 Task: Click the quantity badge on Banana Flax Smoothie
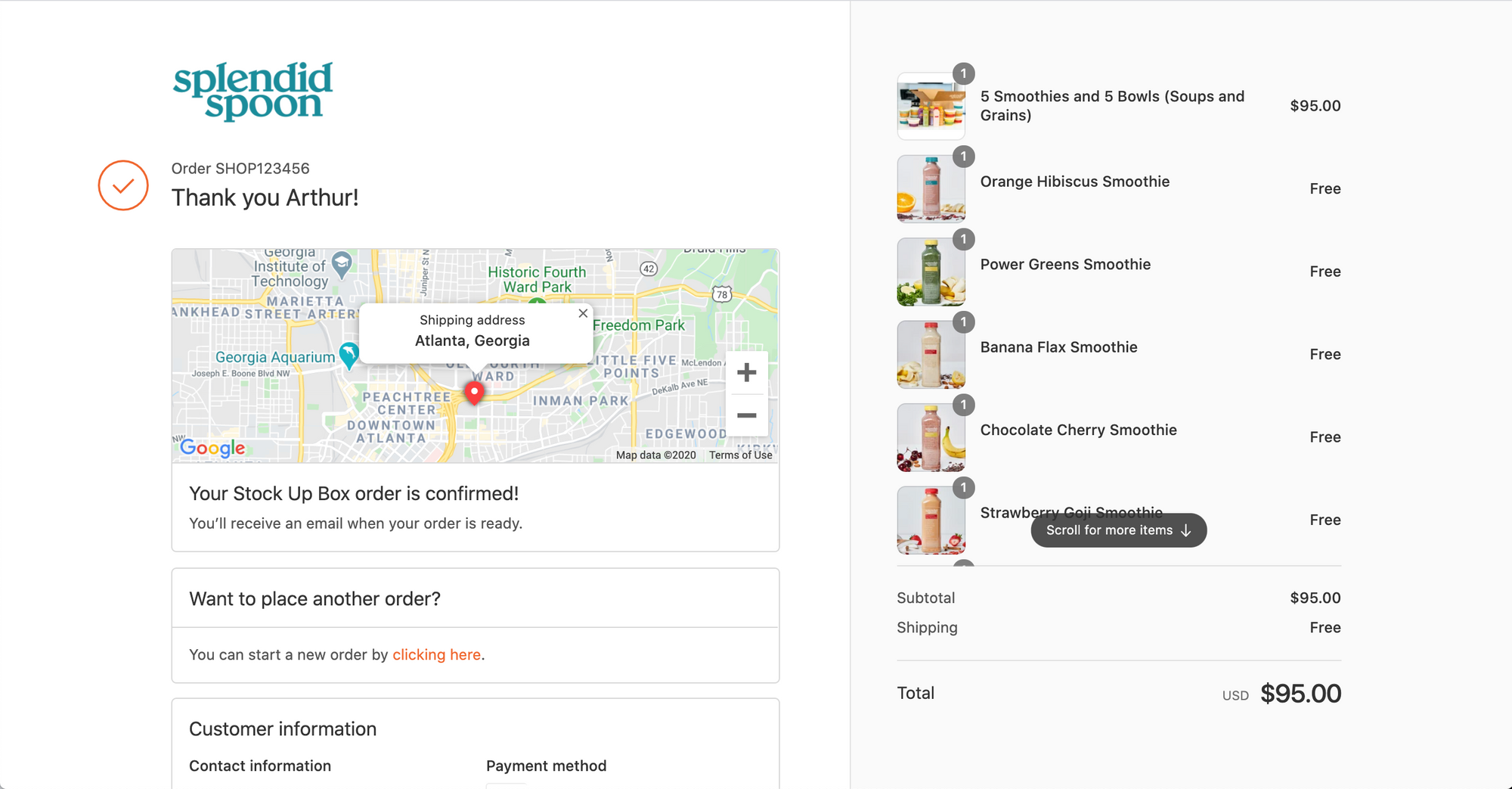[x=963, y=322]
